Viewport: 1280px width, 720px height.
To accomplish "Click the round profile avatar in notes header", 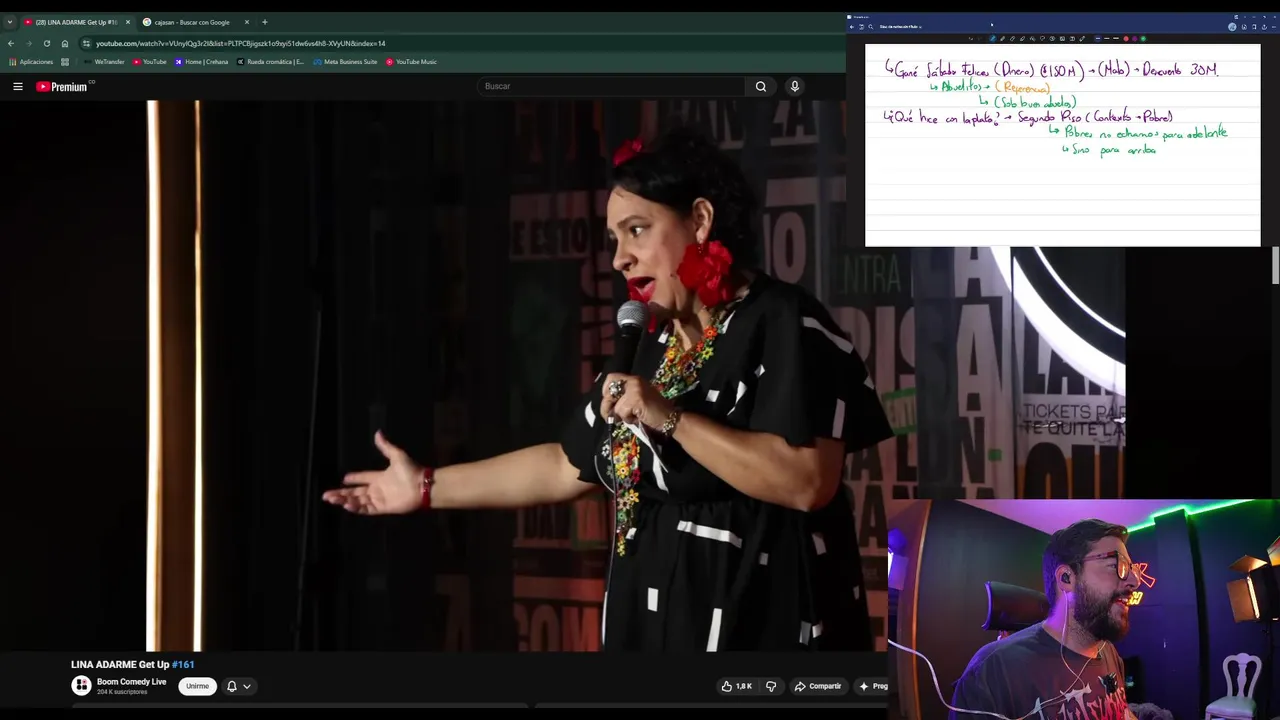I will 1232,27.
